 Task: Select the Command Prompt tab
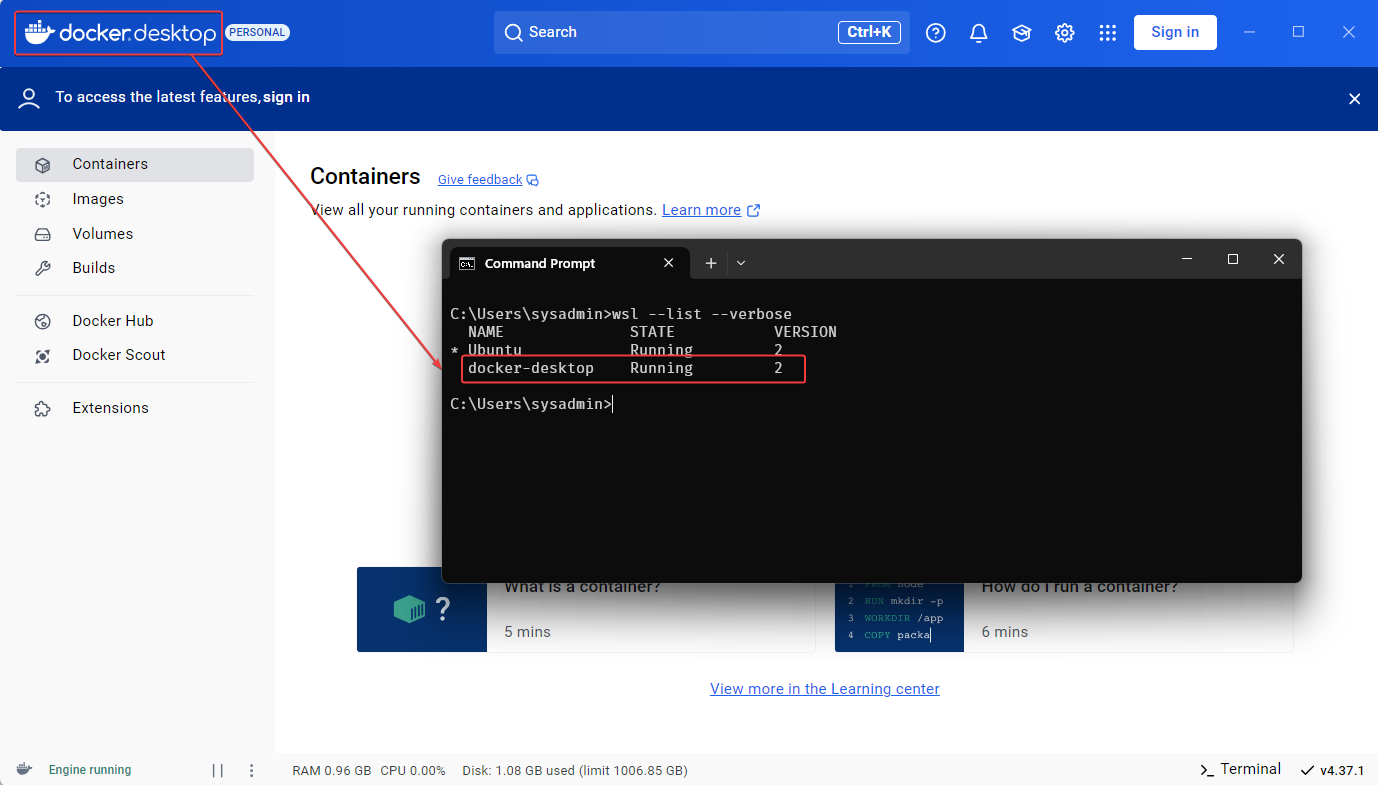[x=570, y=263]
